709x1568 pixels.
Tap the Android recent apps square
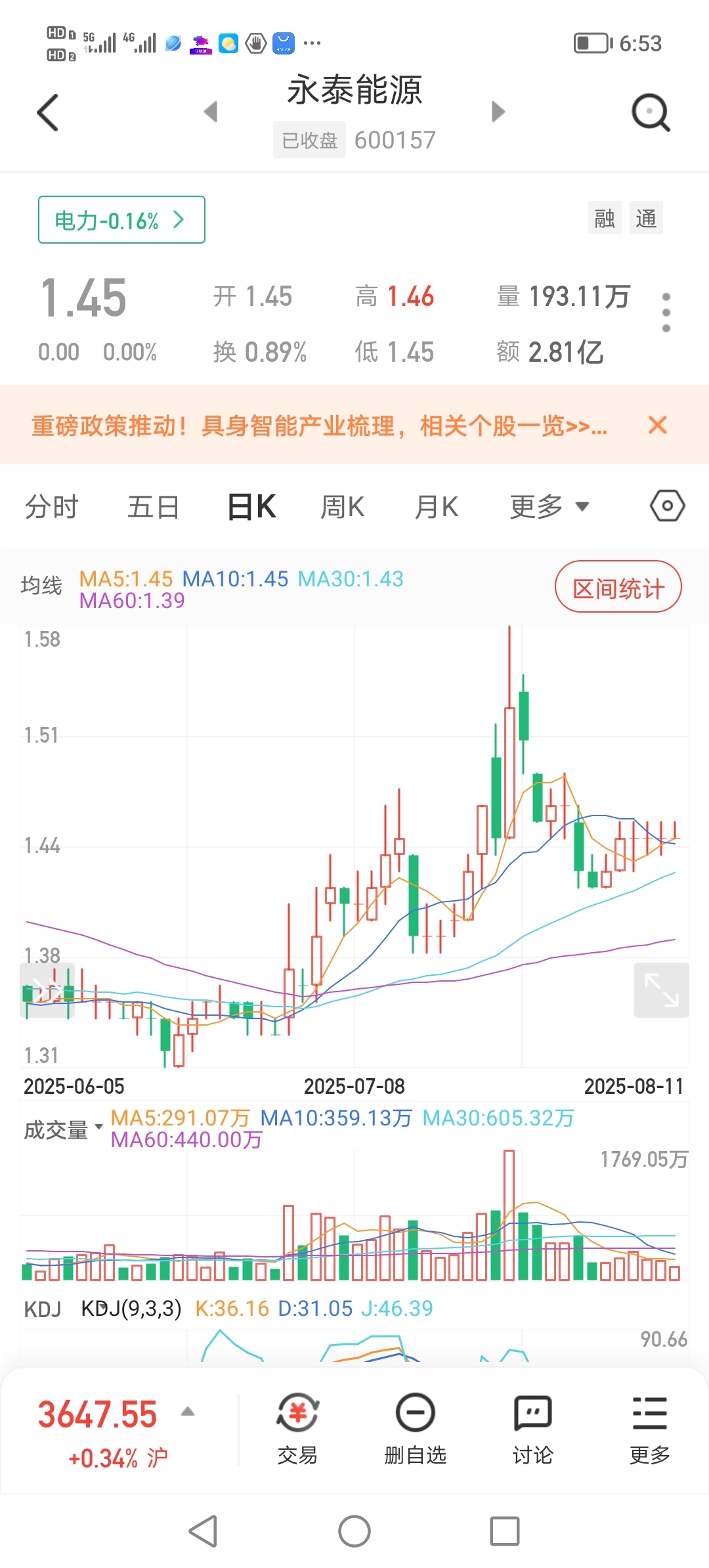click(505, 1531)
